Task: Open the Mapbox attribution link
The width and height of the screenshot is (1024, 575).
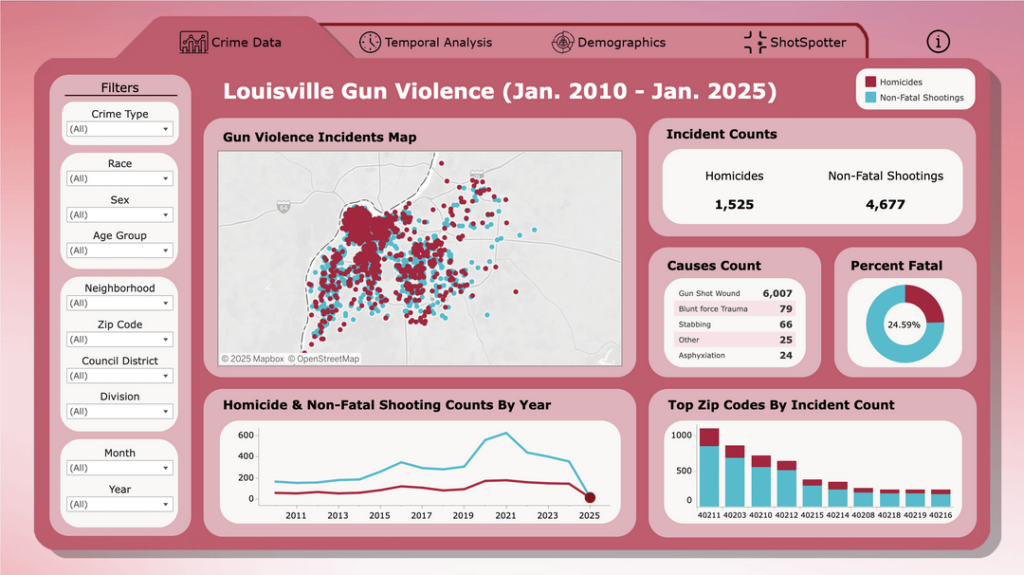Action: (253, 359)
